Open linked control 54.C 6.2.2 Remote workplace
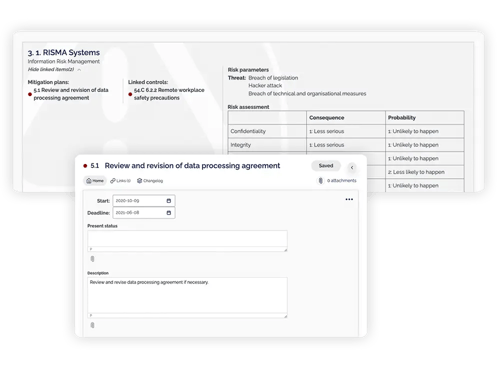The width and height of the screenshot is (500, 375). point(169,94)
